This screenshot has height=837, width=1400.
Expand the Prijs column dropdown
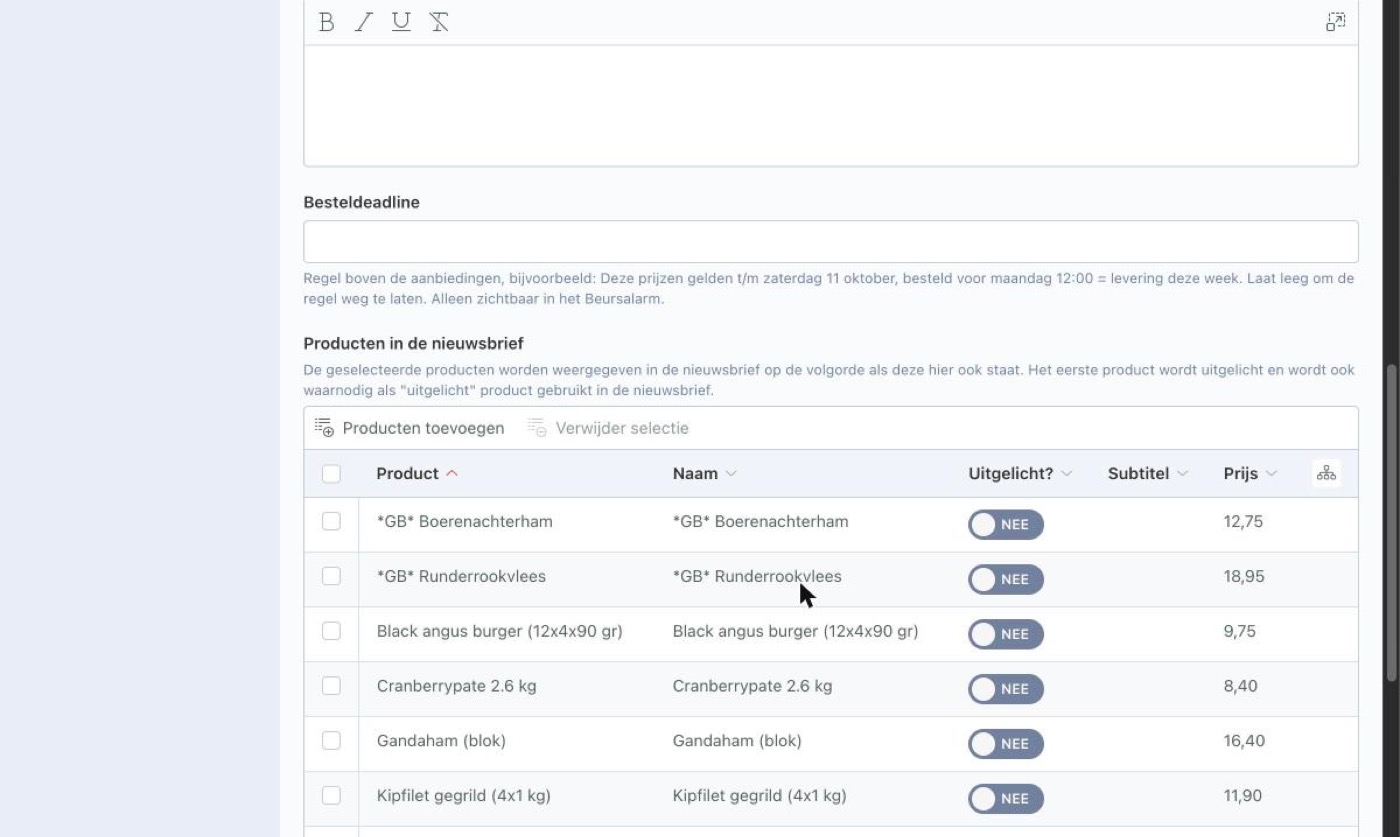[x=1271, y=474]
